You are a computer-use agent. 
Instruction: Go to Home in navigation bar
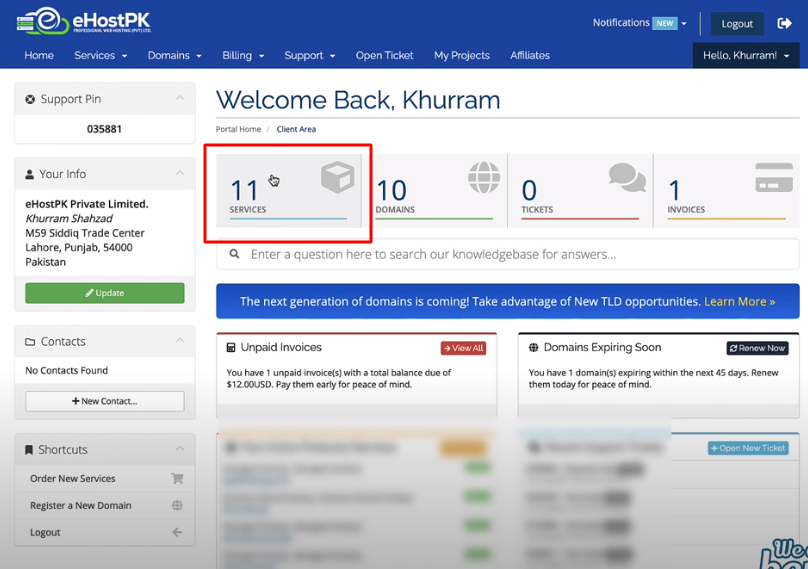click(x=39, y=55)
